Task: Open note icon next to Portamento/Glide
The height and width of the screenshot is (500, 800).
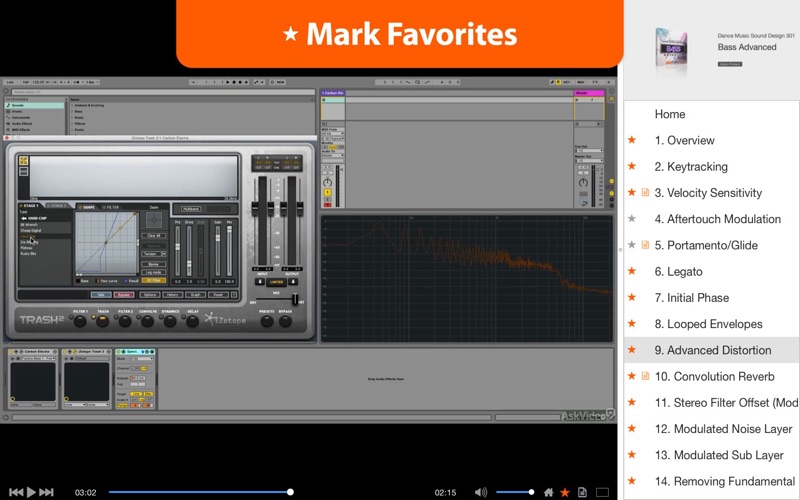Action: coord(645,245)
